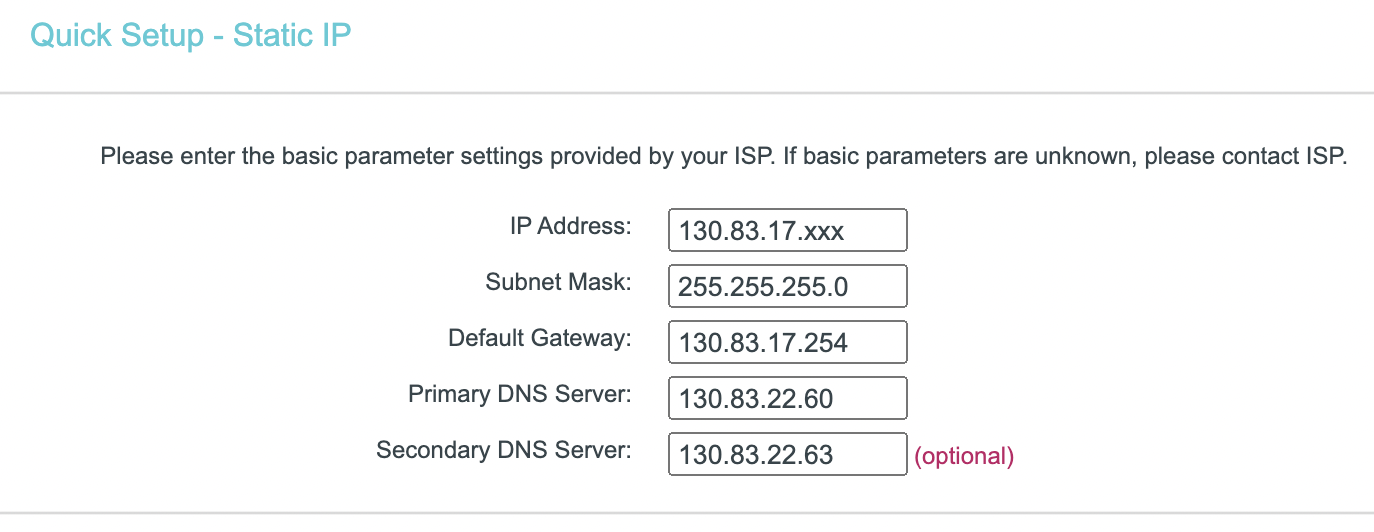Click the "Primary DNS Server:" label

520,394
